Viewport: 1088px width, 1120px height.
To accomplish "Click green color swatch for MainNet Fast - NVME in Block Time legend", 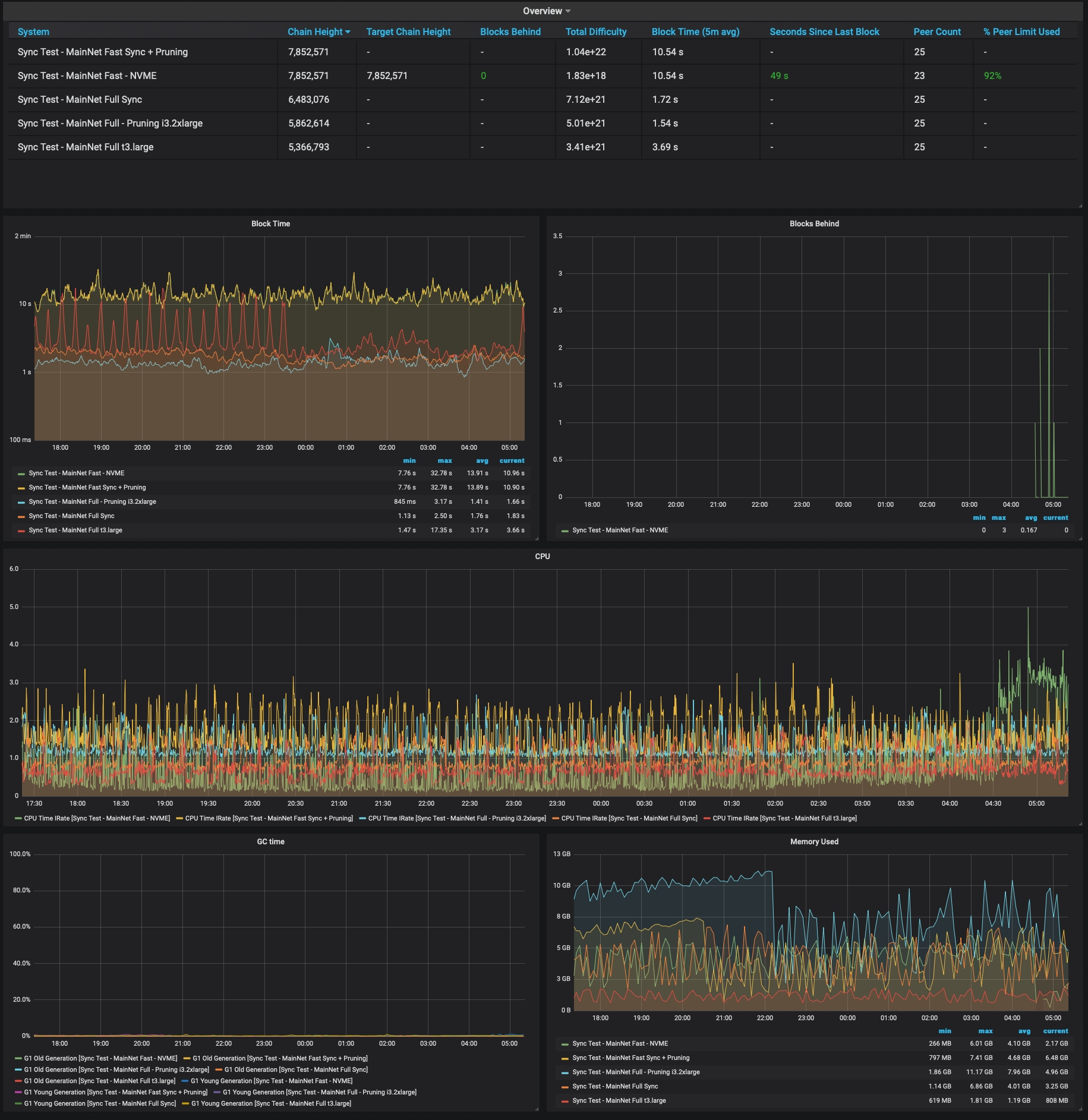I will (21, 474).
